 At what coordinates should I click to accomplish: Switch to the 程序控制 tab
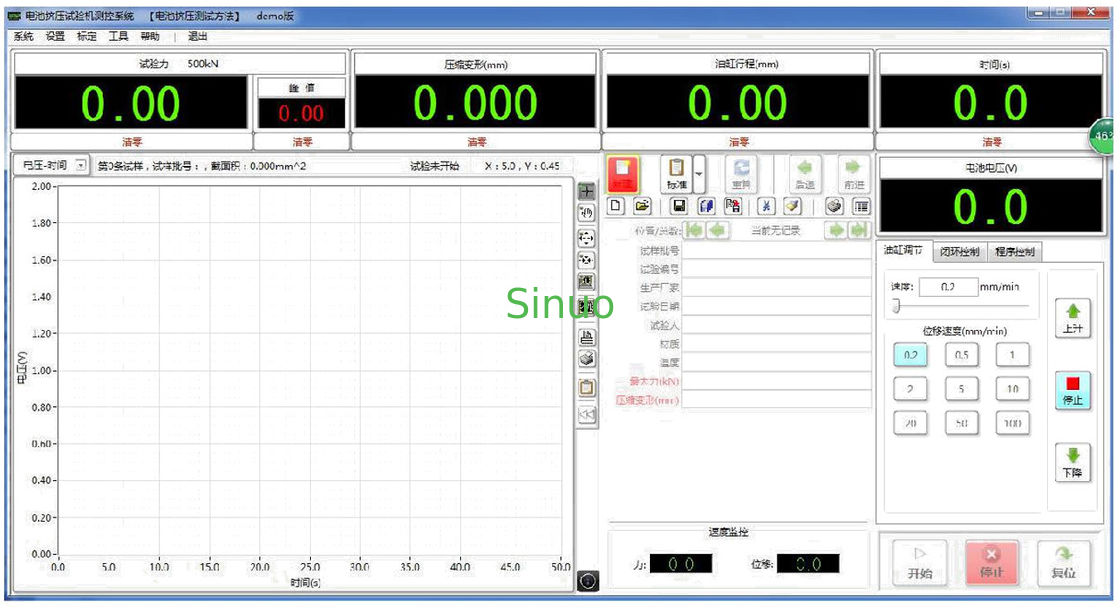(1015, 251)
